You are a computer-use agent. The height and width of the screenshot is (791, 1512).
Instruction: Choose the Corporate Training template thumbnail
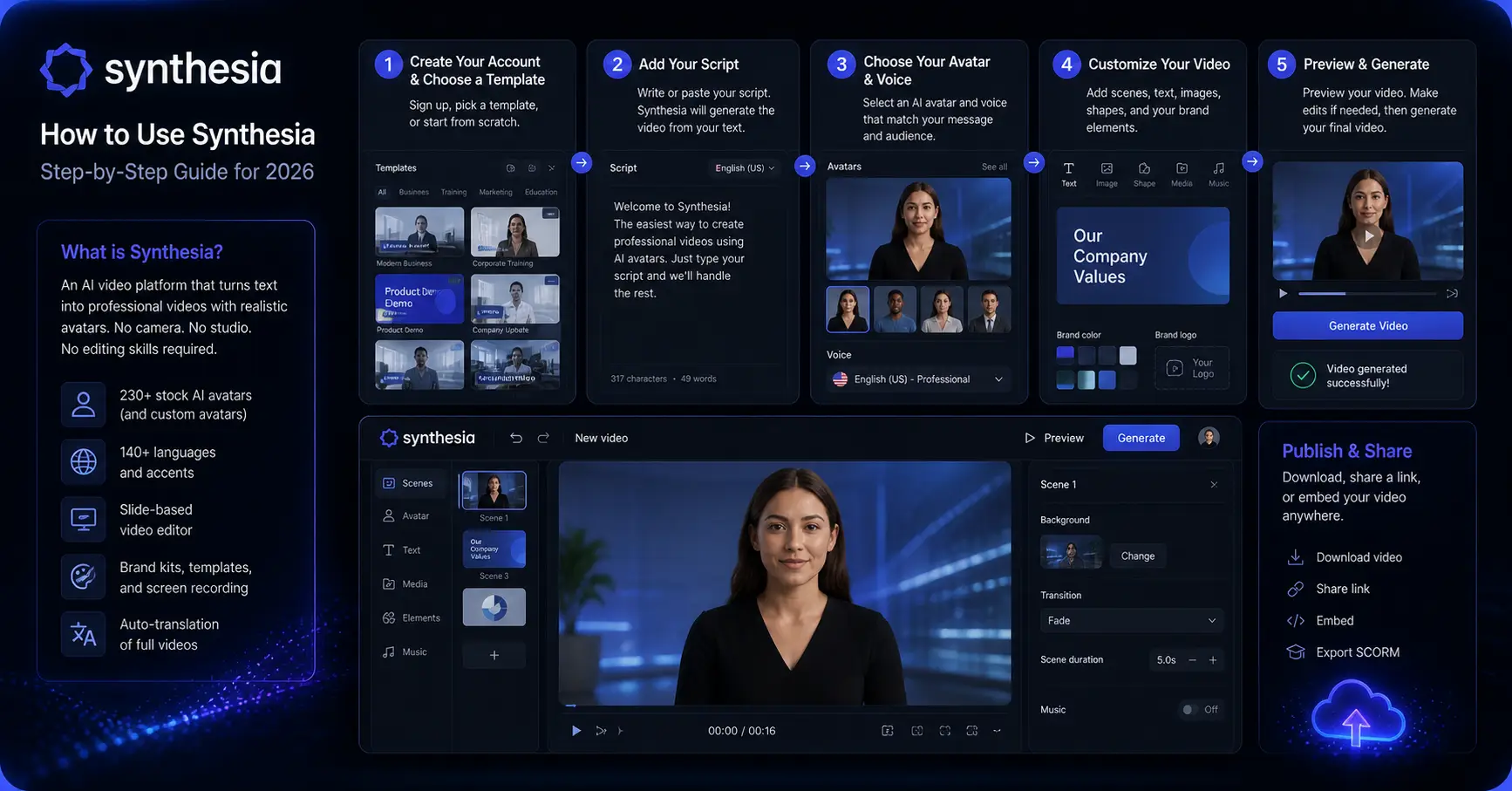515,231
